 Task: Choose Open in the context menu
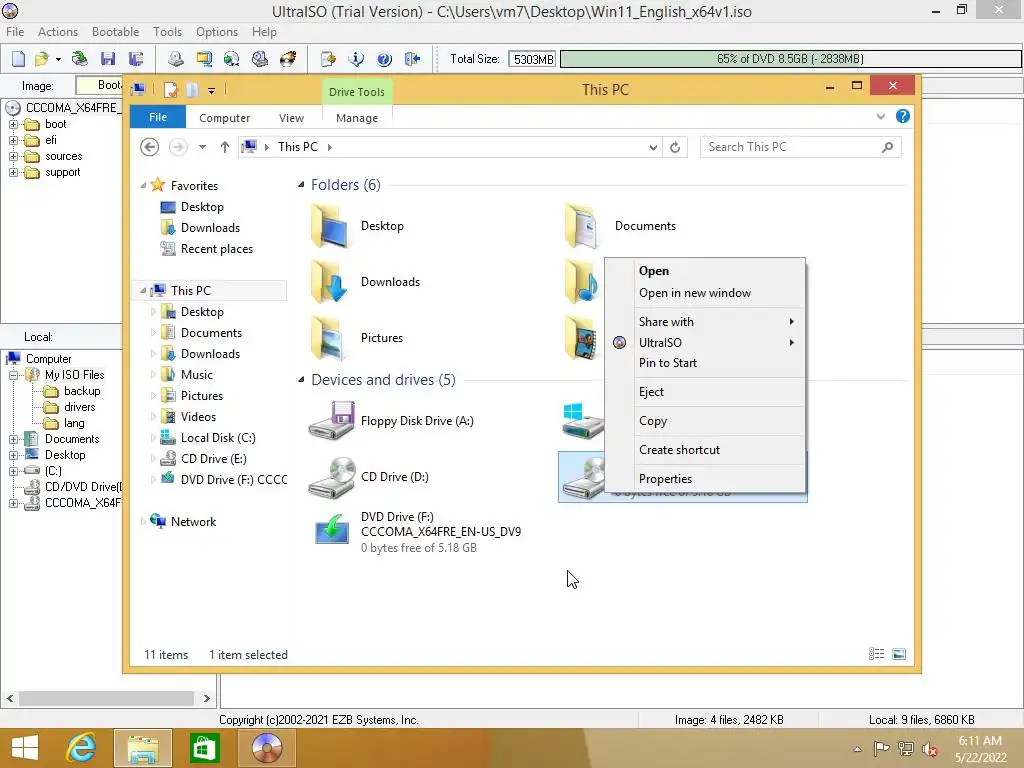(x=705, y=270)
